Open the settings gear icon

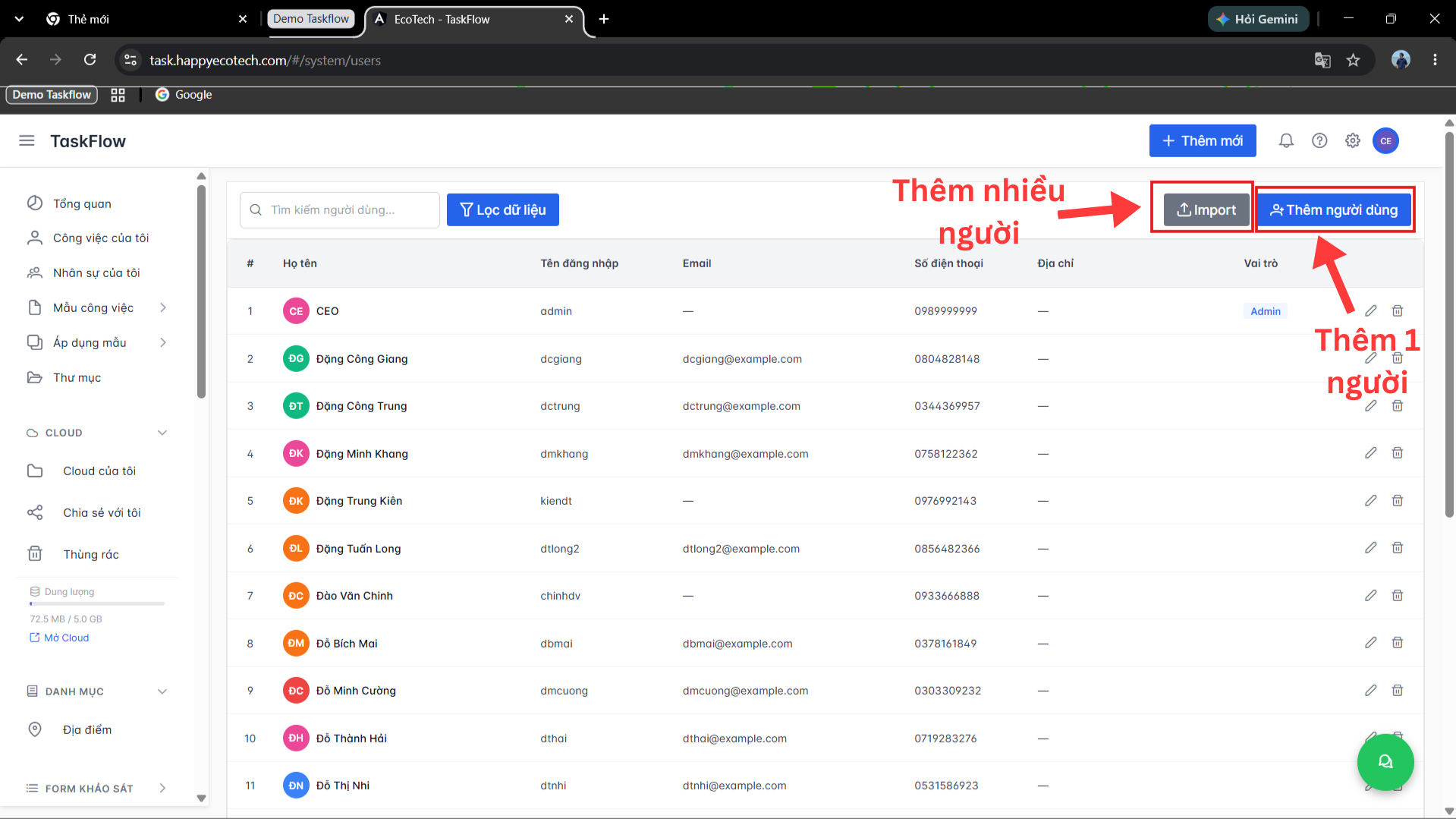point(1353,141)
